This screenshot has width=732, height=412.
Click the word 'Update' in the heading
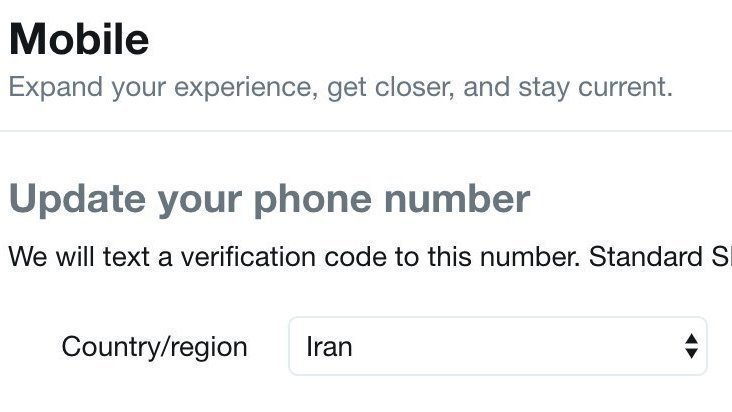coord(76,199)
